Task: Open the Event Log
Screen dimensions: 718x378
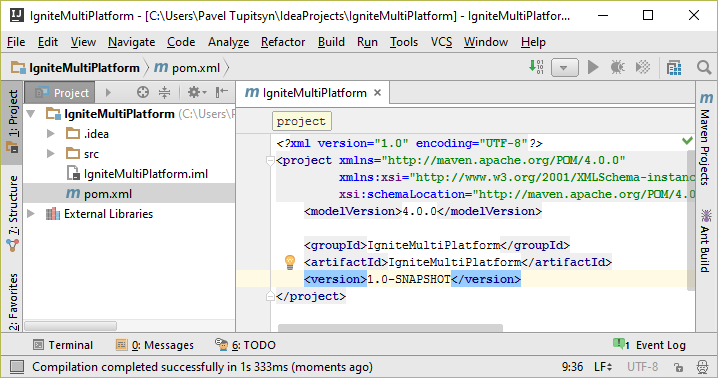Action: (x=649, y=345)
